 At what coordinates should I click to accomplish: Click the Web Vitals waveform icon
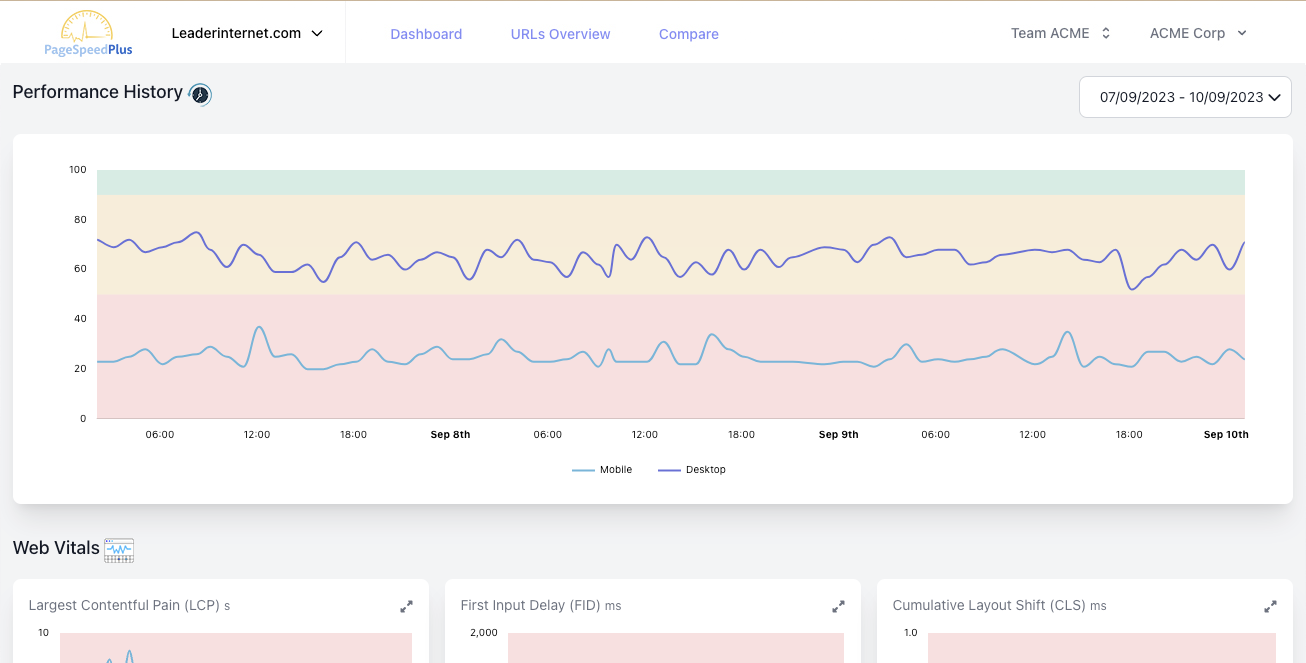pos(118,549)
